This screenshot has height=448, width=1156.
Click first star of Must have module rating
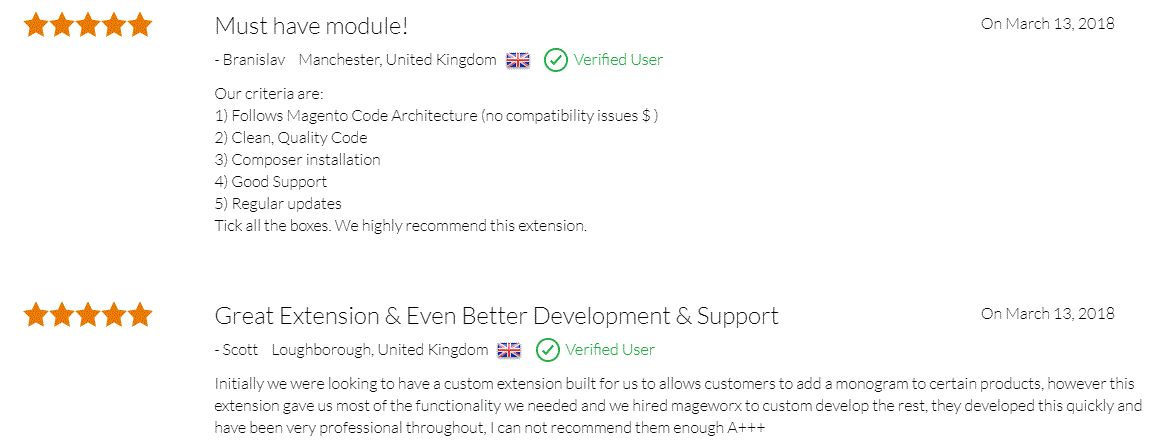35,25
